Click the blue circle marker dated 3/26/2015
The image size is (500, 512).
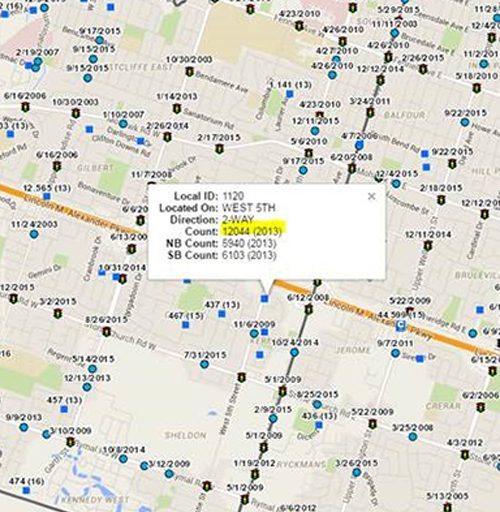357,472
